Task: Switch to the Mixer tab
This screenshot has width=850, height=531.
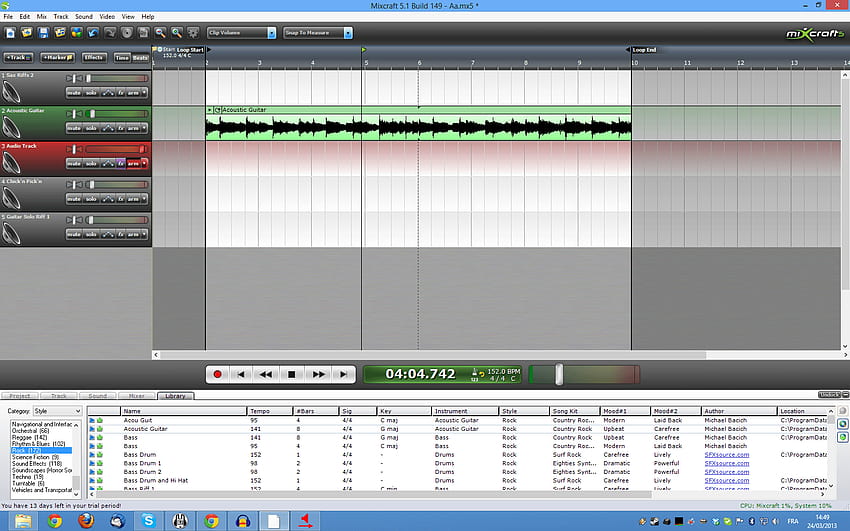Action: 136,396
